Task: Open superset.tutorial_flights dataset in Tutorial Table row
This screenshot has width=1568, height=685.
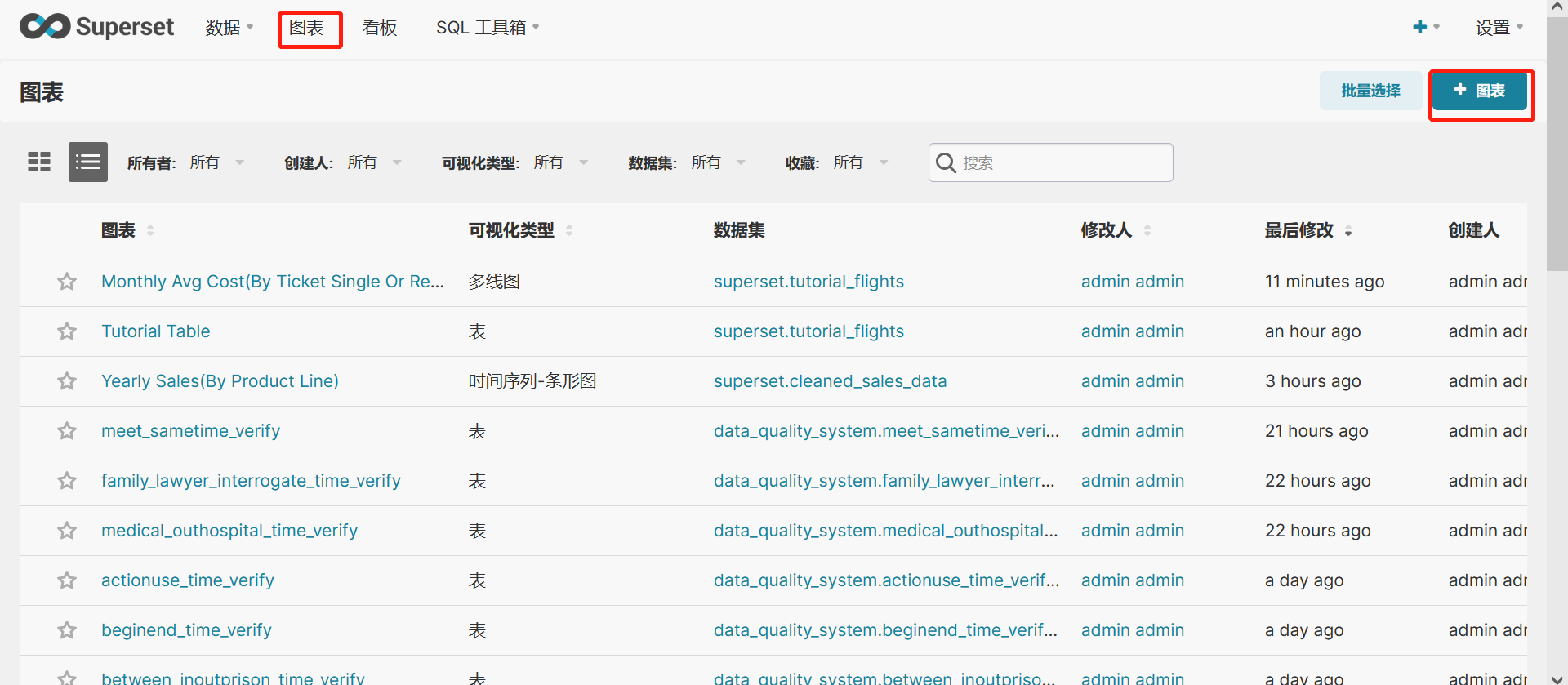Action: point(808,331)
